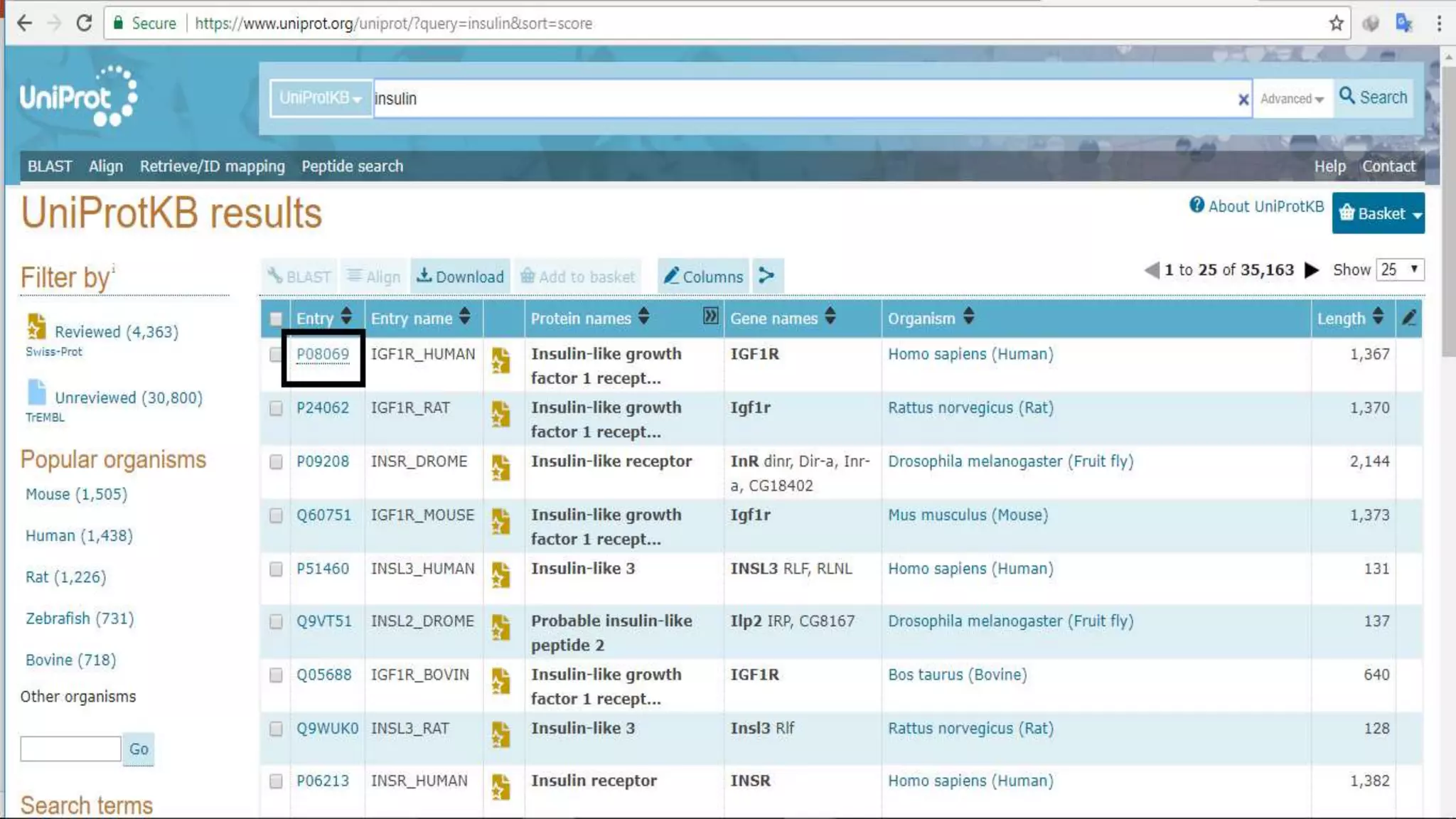Click the next page arrow icon
The width and height of the screenshot is (1456, 819).
pos(1312,270)
